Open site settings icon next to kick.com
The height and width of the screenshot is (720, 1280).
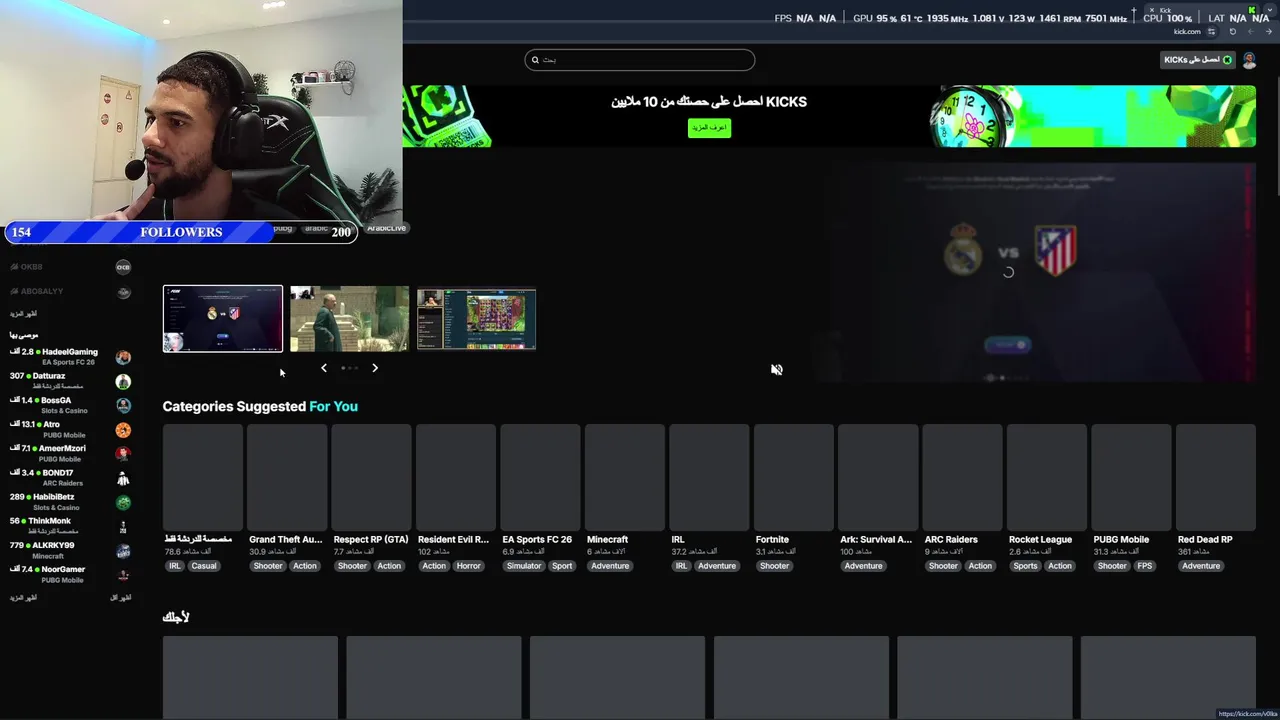click(1212, 31)
